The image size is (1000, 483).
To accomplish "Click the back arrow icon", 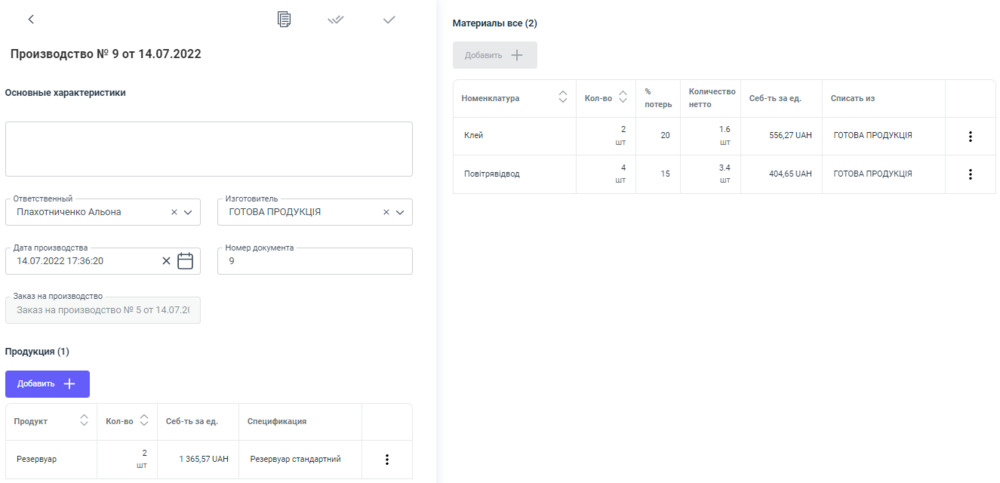I will [31, 20].
